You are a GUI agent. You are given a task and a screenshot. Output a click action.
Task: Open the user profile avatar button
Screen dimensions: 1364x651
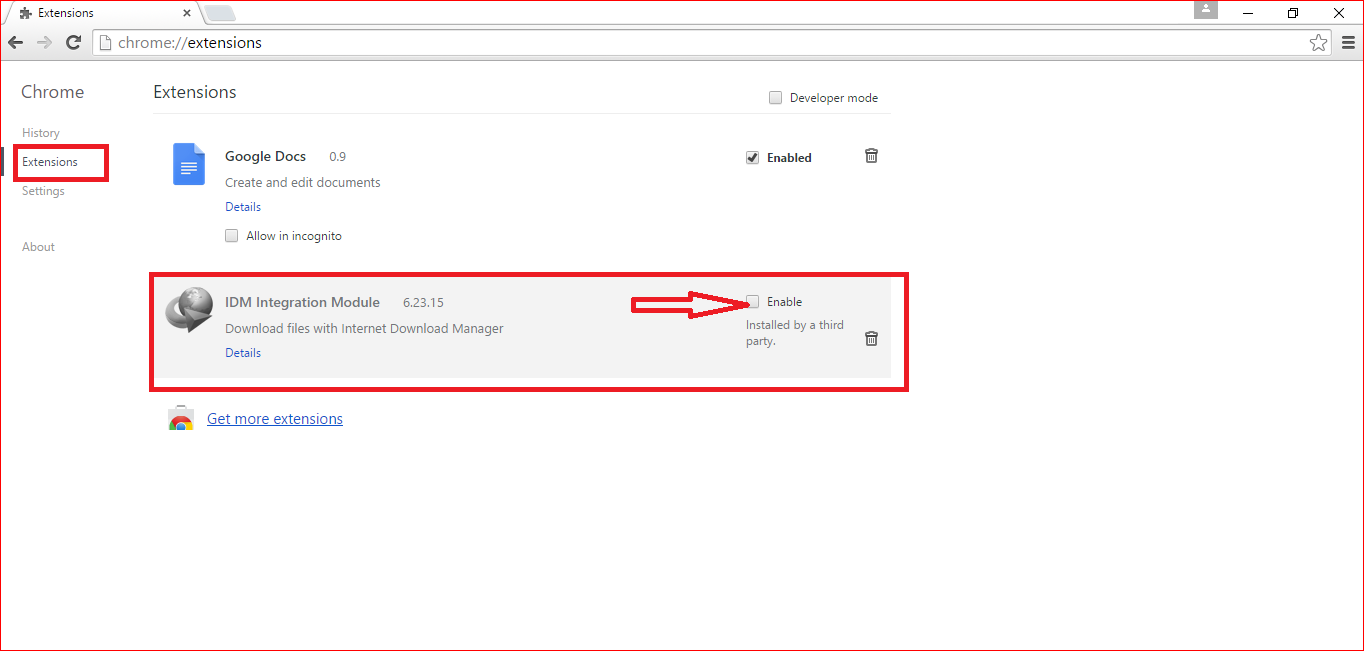tap(1206, 9)
